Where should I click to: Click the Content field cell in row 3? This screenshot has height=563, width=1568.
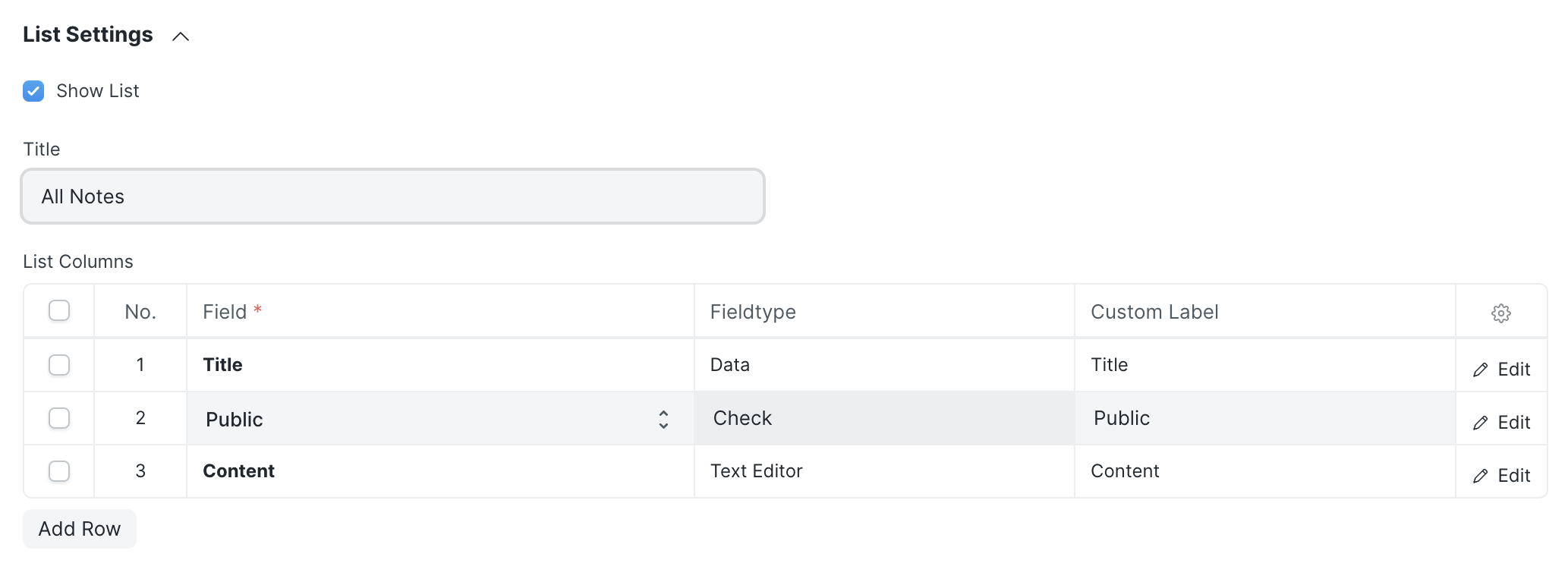440,471
